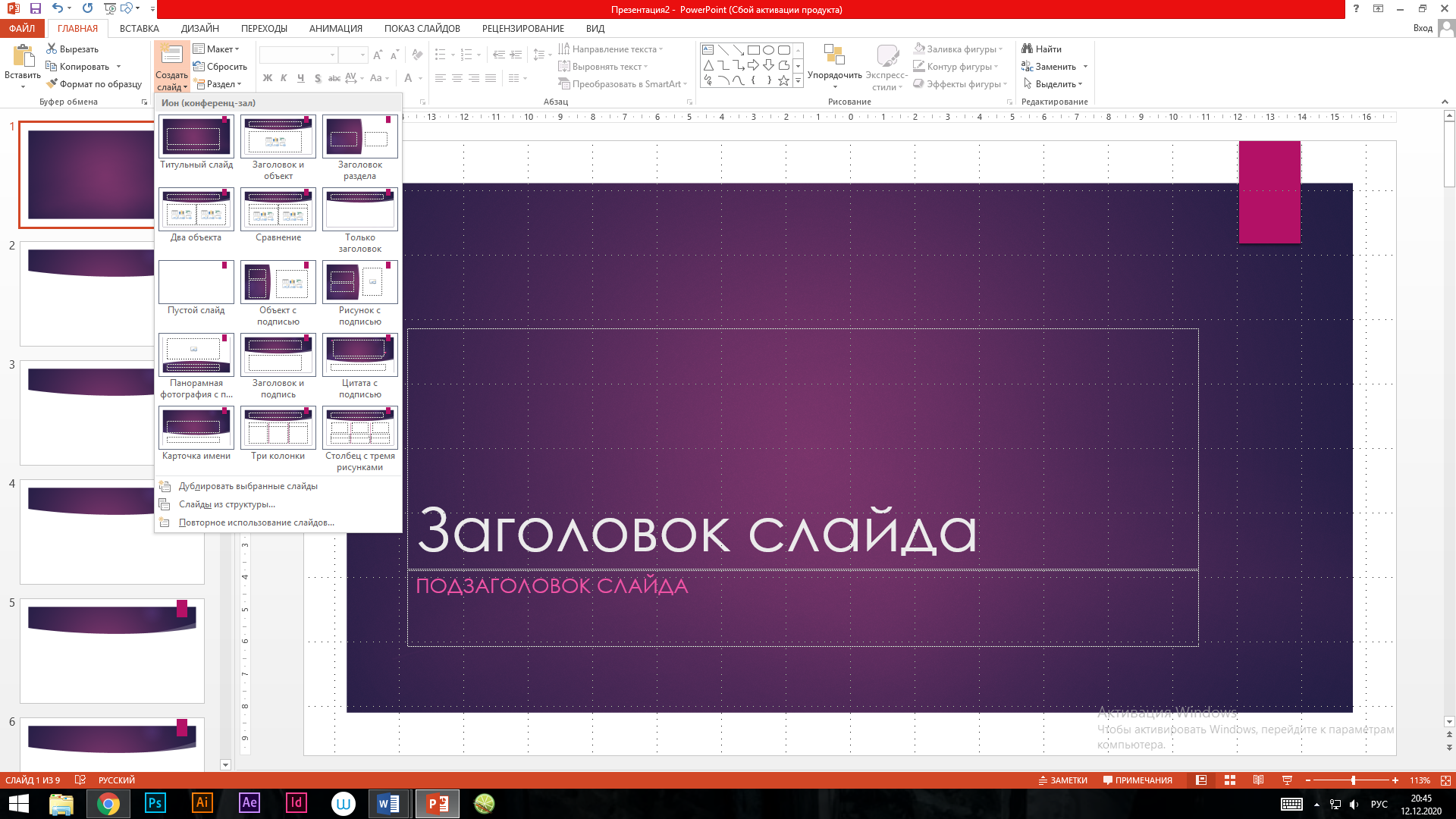Viewport: 1456px width, 819px height.
Task: Toggle Normal view button in status bar
Action: point(1201,780)
